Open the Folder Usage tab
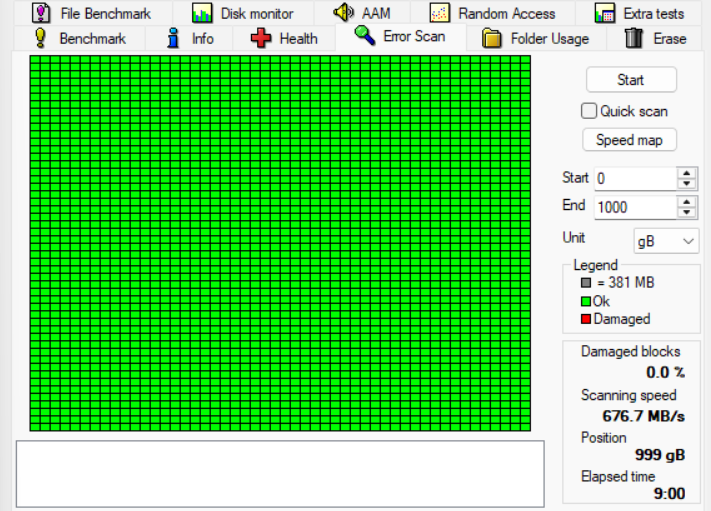Viewport: 711px width, 511px height. 536,38
